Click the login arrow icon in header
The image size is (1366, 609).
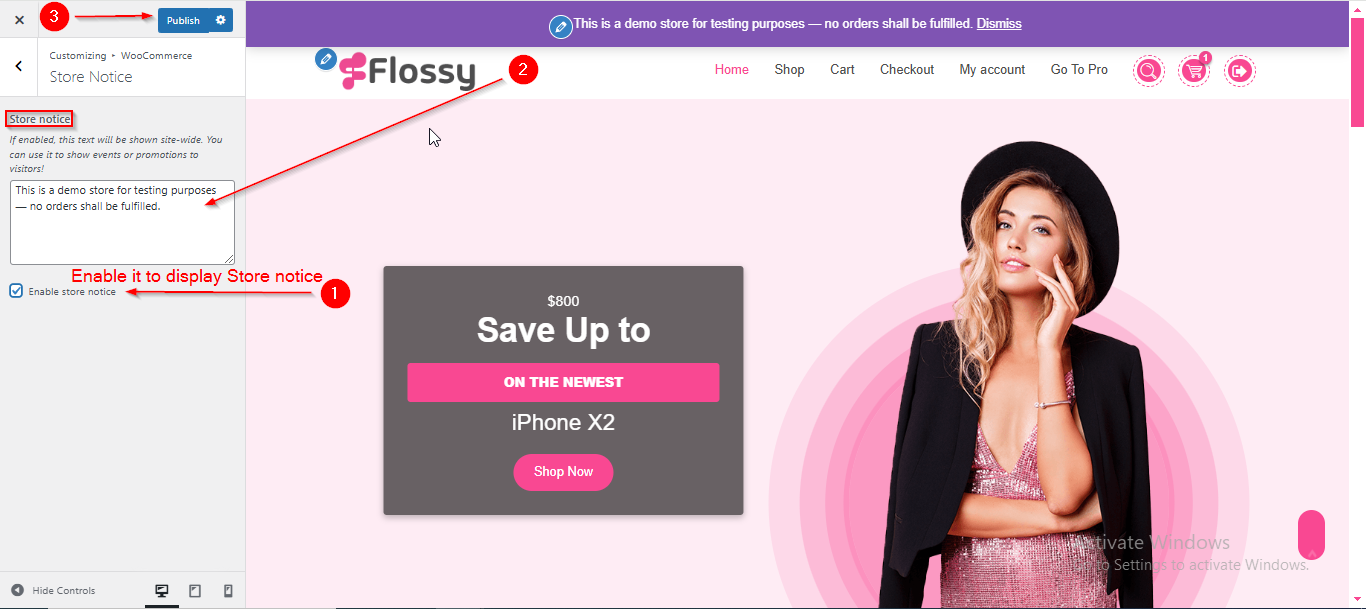pyautogui.click(x=1240, y=70)
